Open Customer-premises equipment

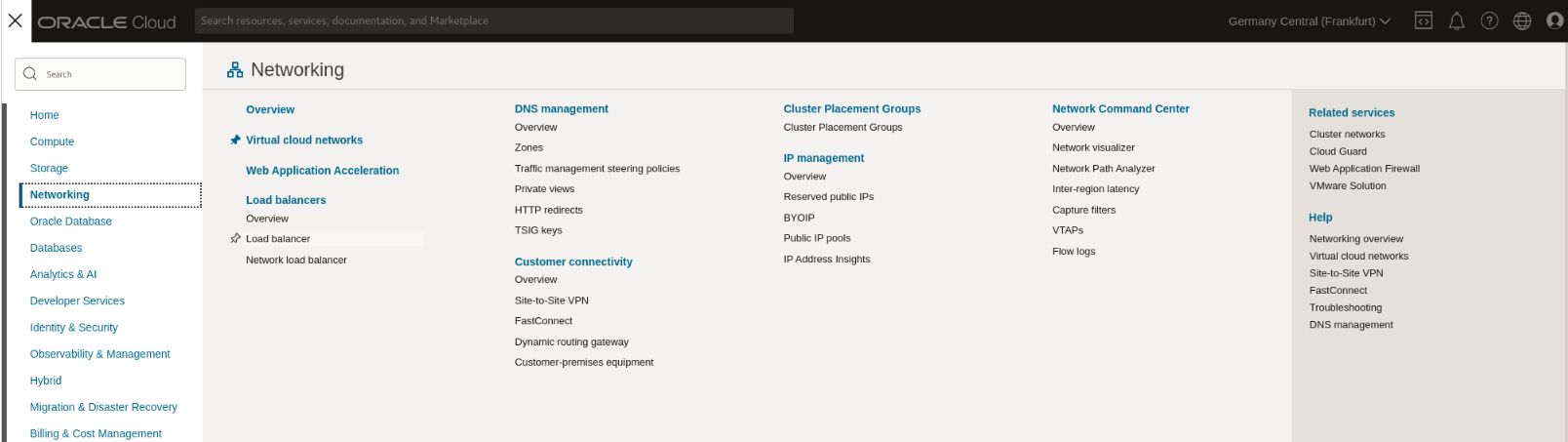coord(584,362)
